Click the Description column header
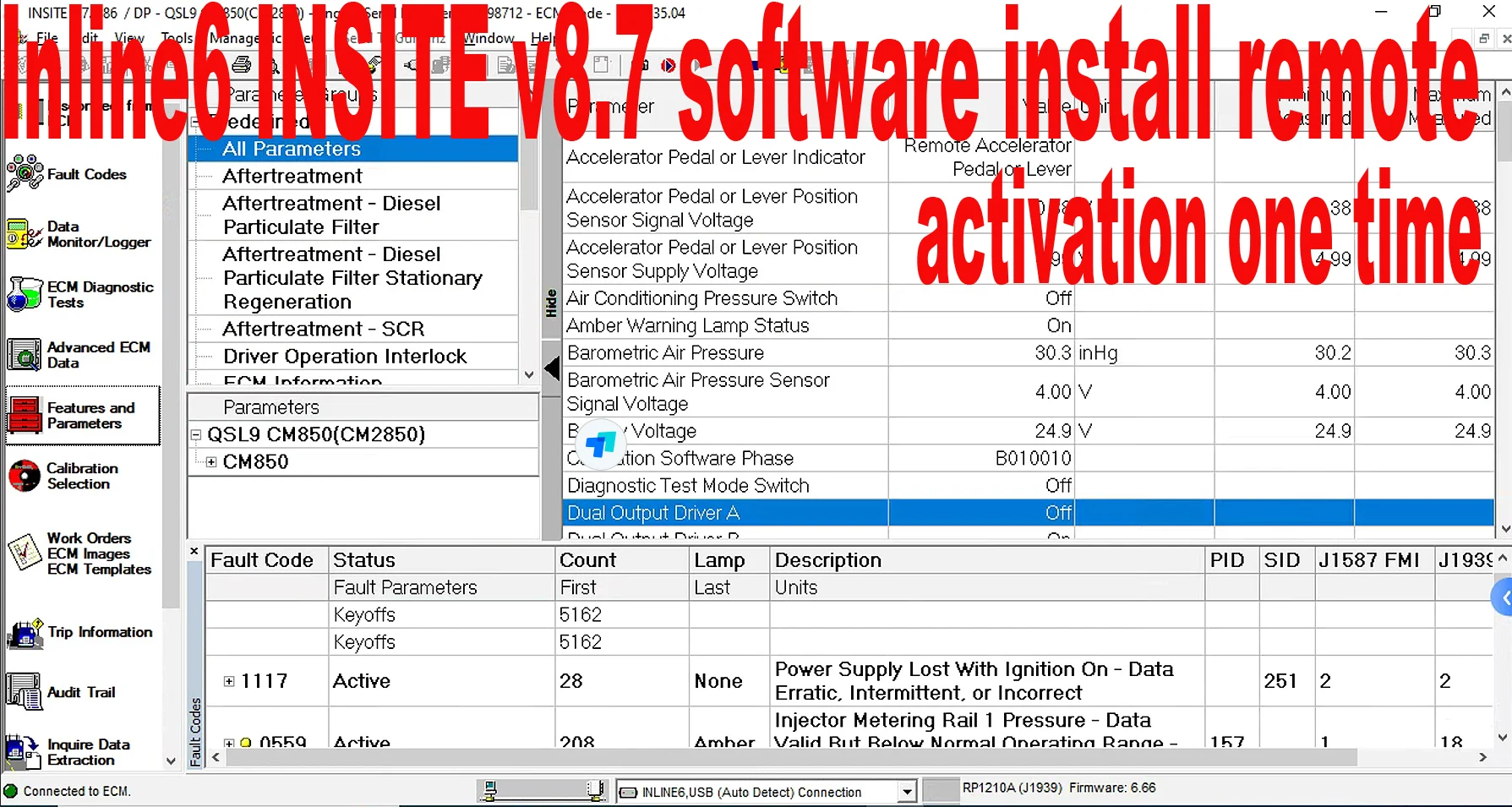Viewport: 1512px width, 807px height. point(987,560)
